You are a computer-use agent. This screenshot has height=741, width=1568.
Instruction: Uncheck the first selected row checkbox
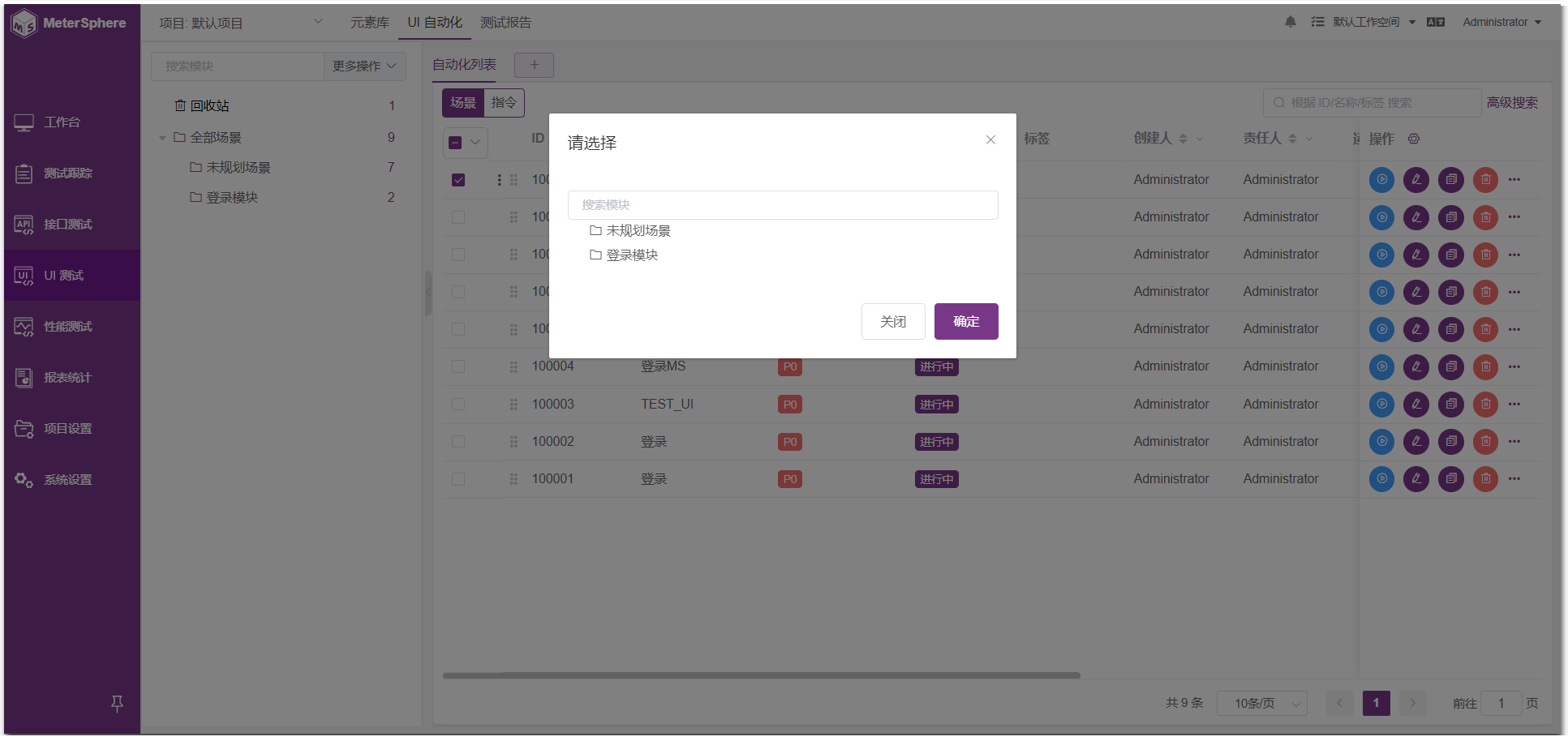tap(458, 180)
